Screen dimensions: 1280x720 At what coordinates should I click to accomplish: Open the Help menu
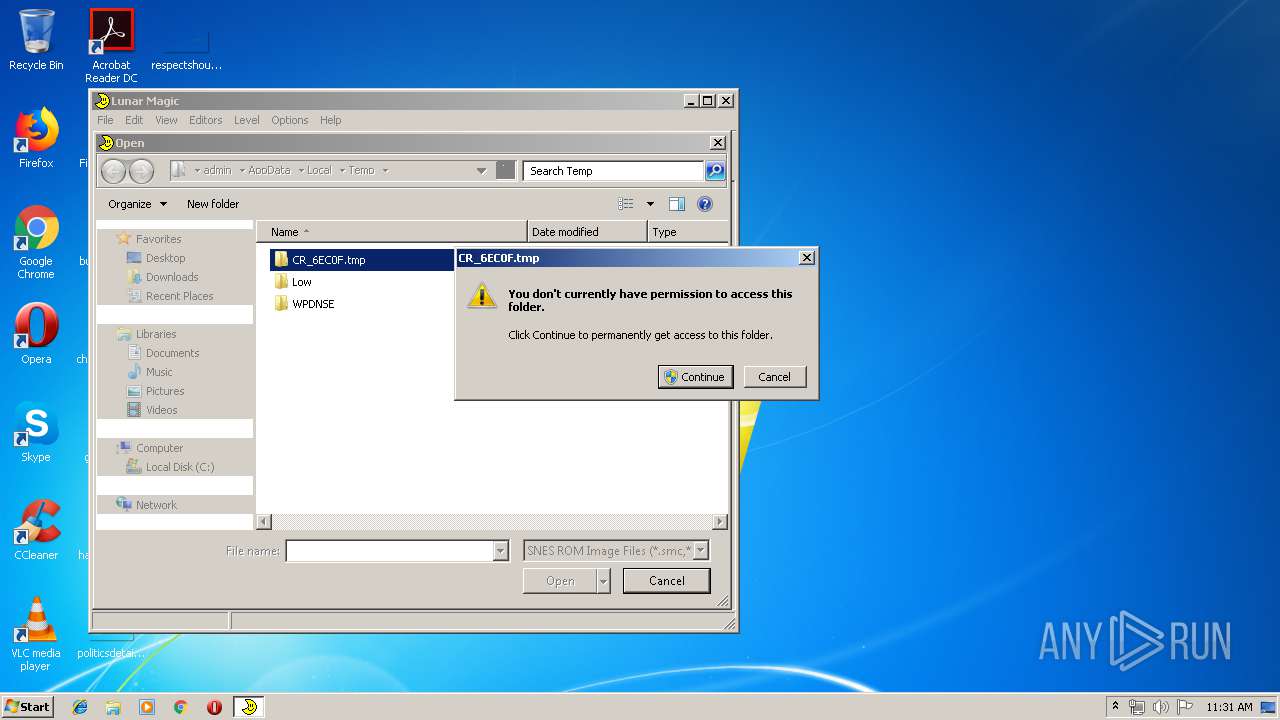tap(331, 120)
